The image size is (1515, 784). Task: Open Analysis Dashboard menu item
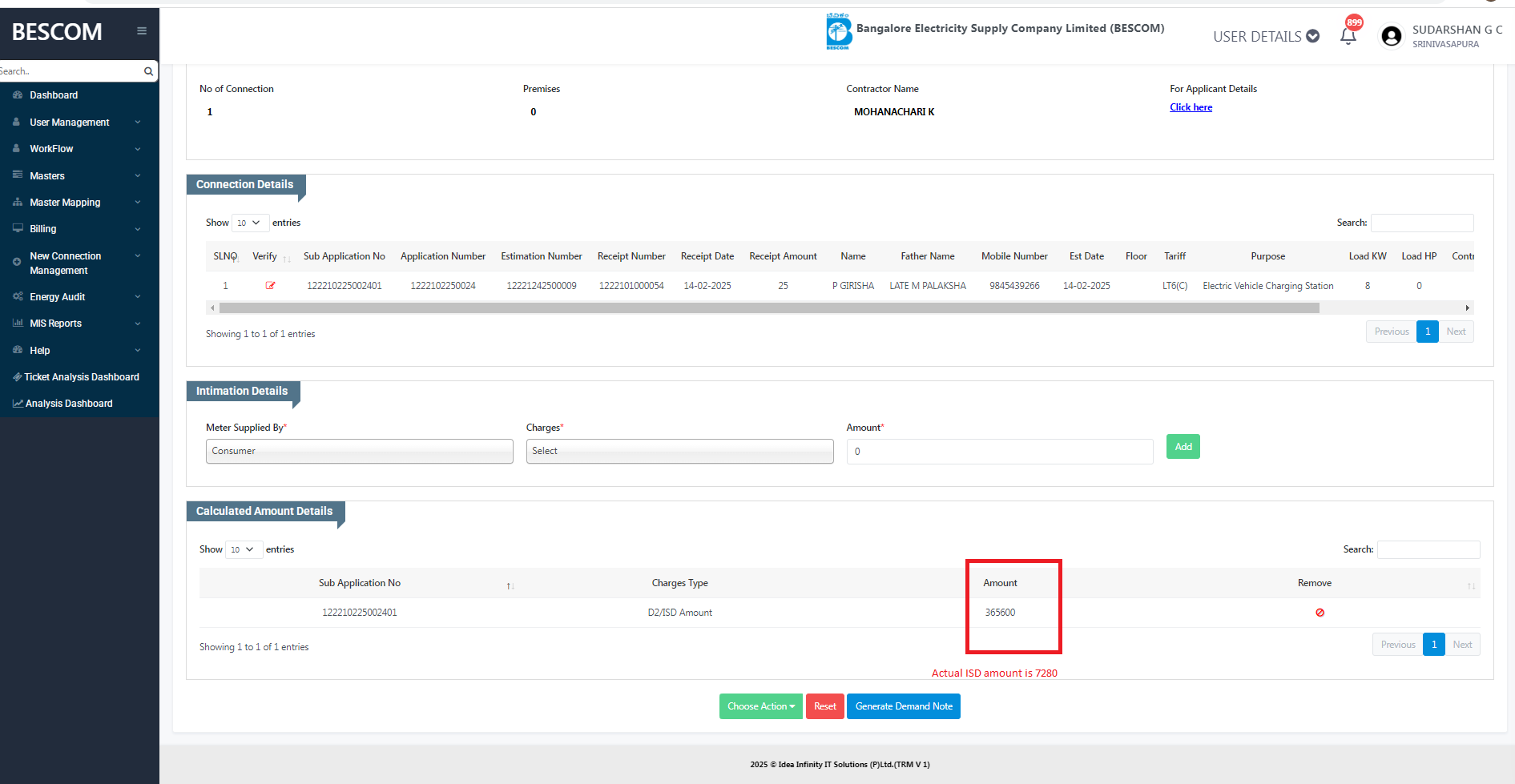click(x=69, y=404)
